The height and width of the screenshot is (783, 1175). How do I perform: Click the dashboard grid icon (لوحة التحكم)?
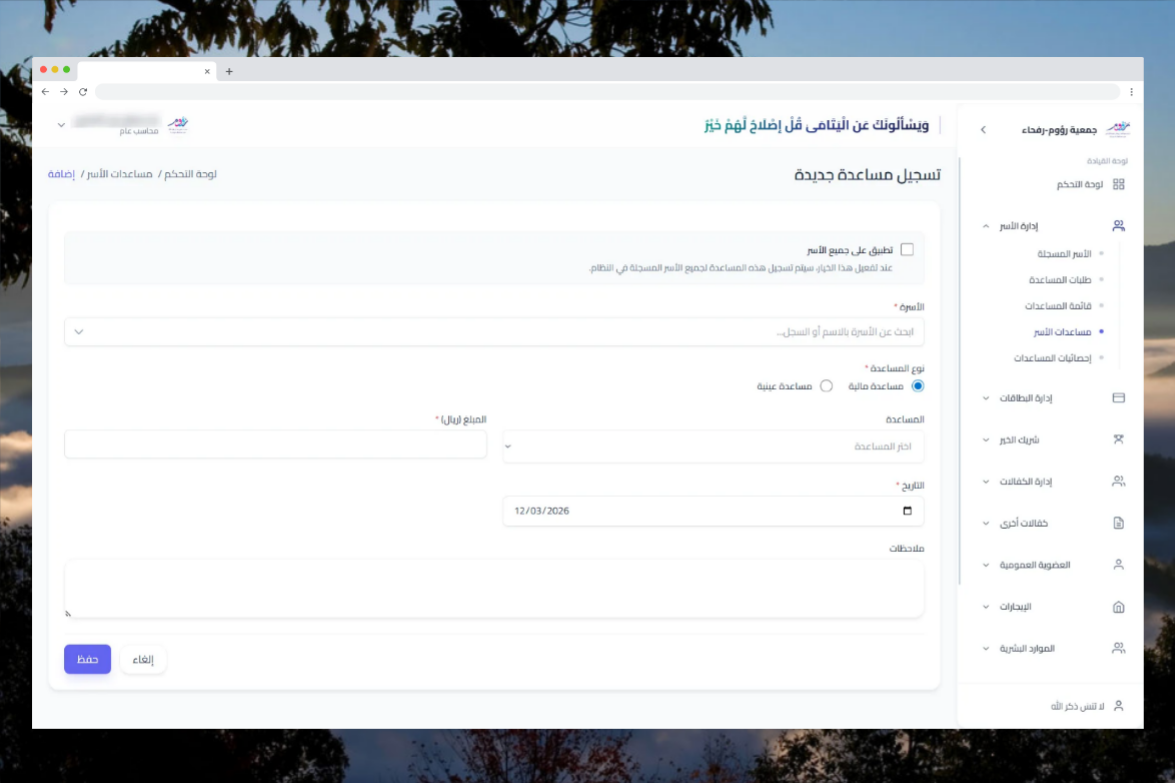coord(1118,184)
